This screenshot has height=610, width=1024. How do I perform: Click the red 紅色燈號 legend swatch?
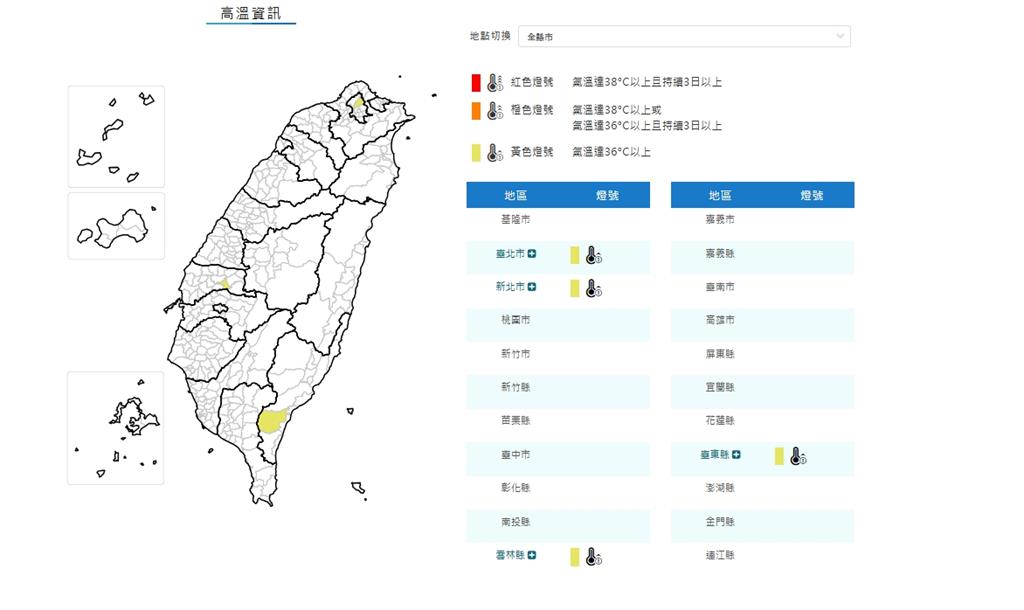point(476,83)
